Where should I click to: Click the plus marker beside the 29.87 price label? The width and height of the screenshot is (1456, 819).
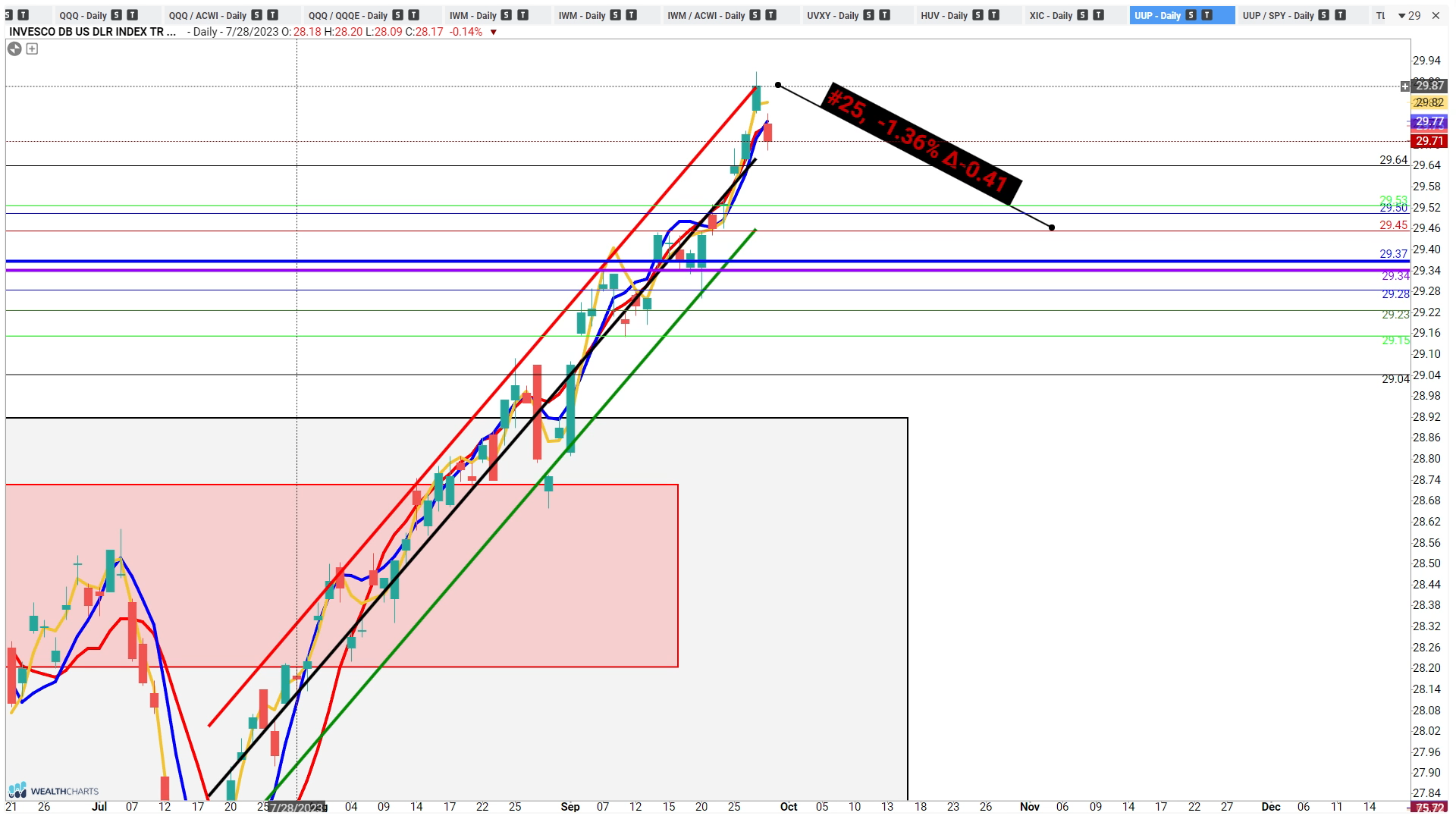[x=1405, y=86]
